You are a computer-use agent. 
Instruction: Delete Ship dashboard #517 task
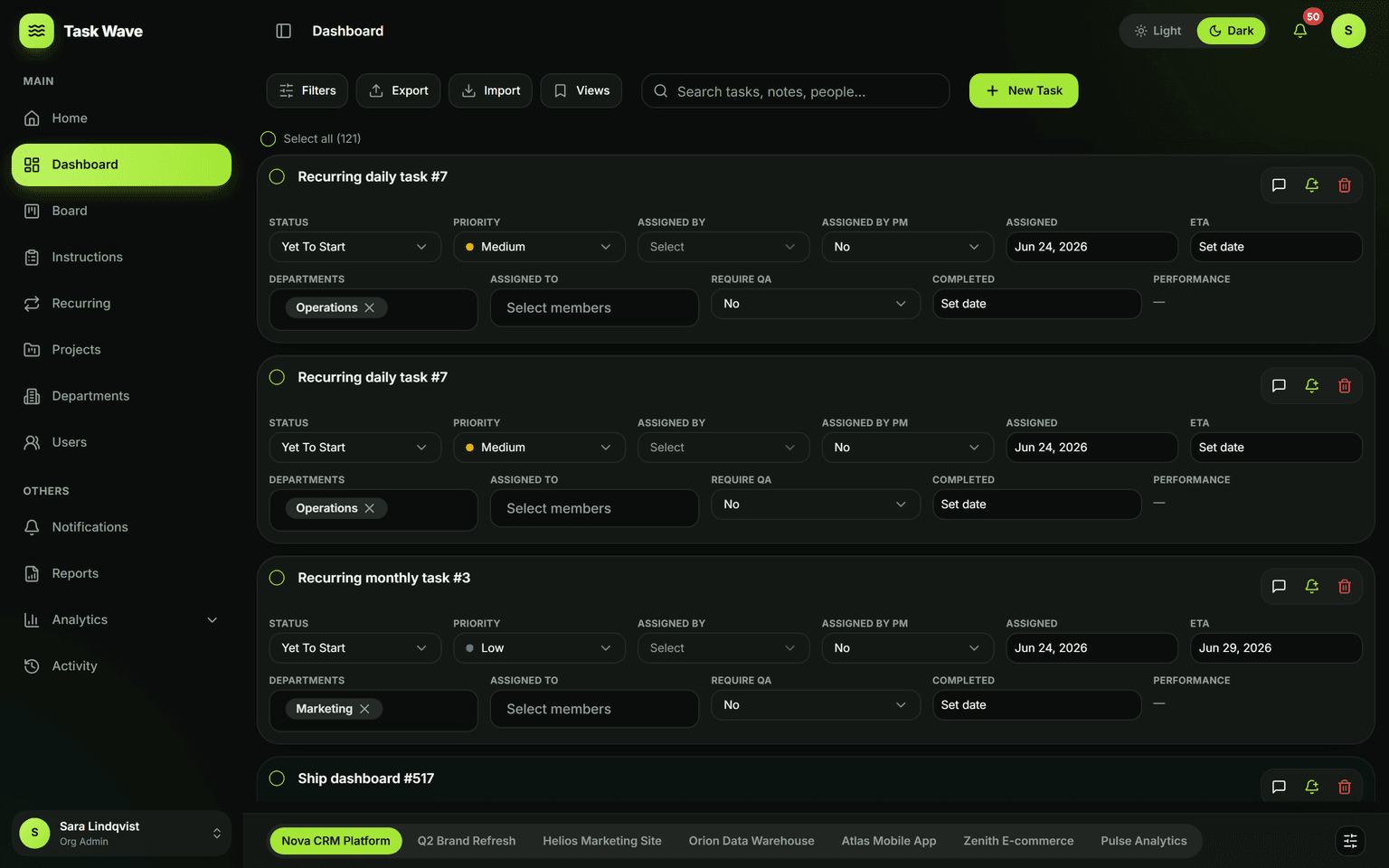1345,787
